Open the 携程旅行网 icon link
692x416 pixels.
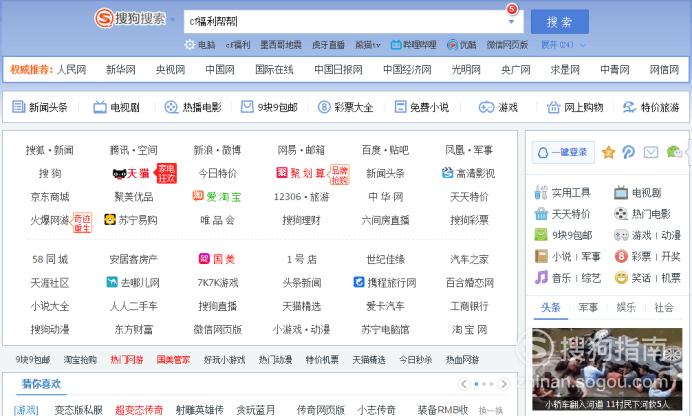pyautogui.click(x=359, y=282)
